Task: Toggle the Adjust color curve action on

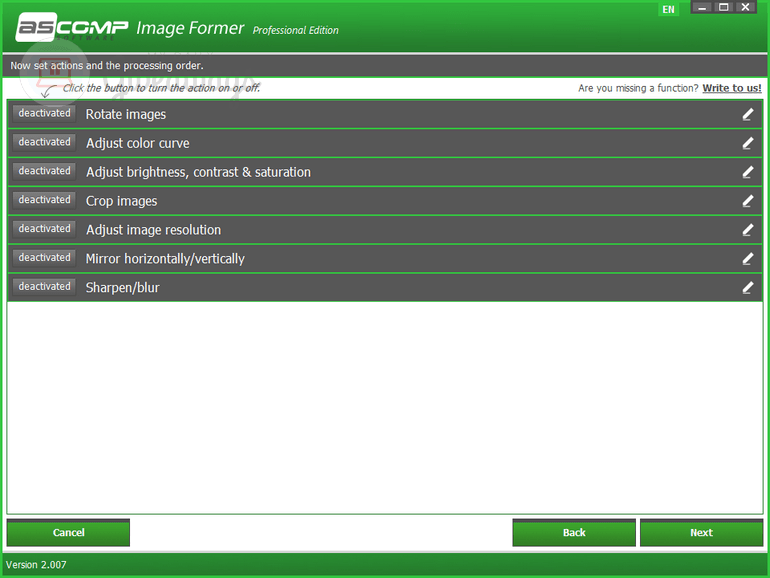Action: tap(44, 142)
